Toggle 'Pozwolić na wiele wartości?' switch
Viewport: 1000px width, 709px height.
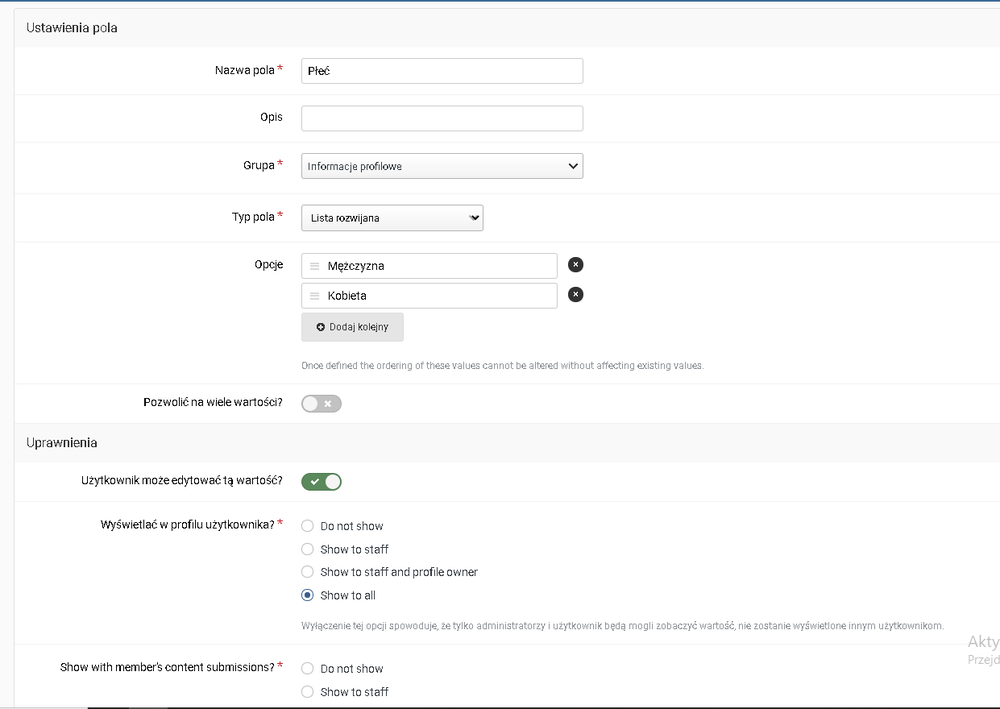pyautogui.click(x=321, y=404)
